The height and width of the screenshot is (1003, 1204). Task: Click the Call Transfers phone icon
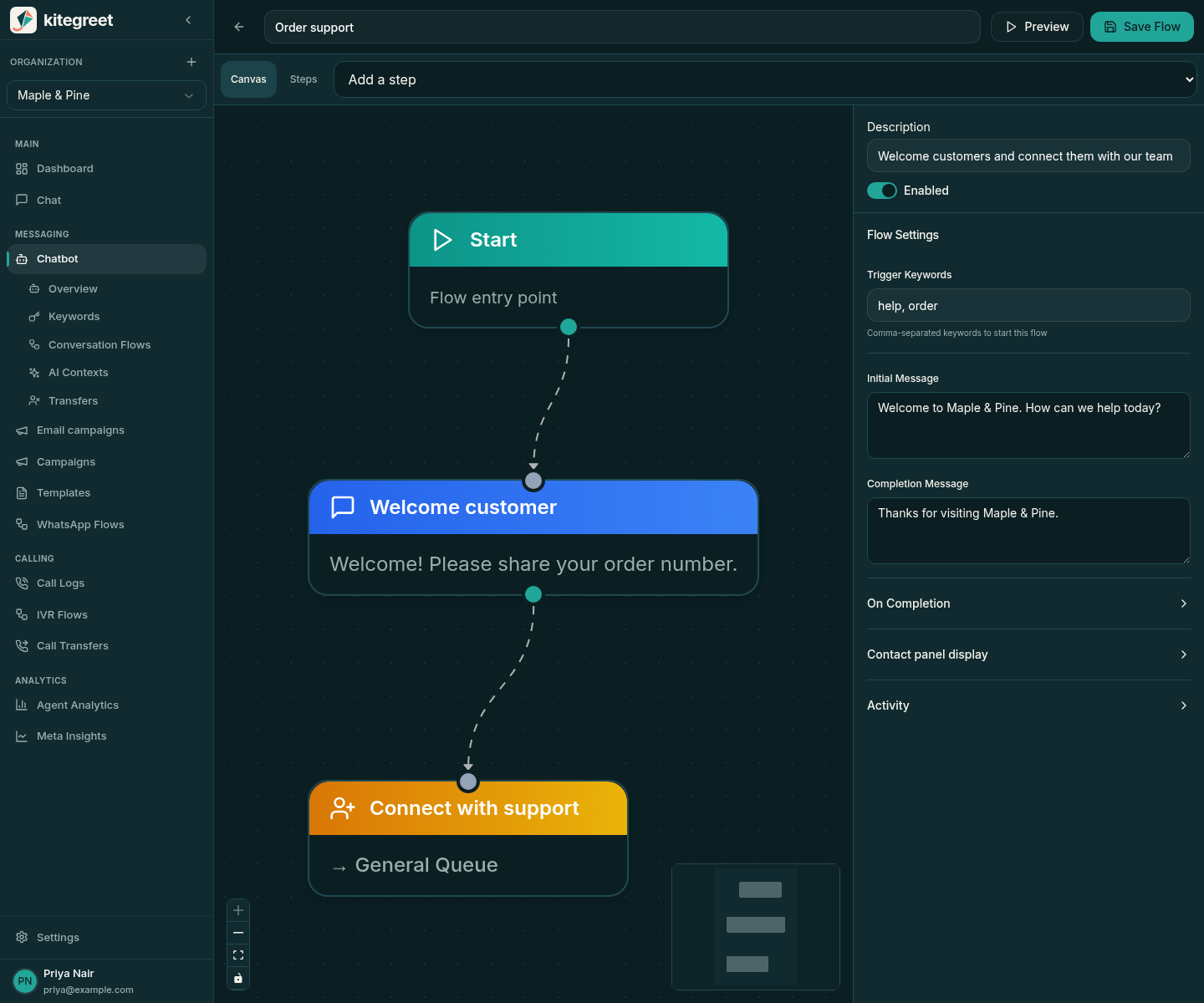coord(22,646)
